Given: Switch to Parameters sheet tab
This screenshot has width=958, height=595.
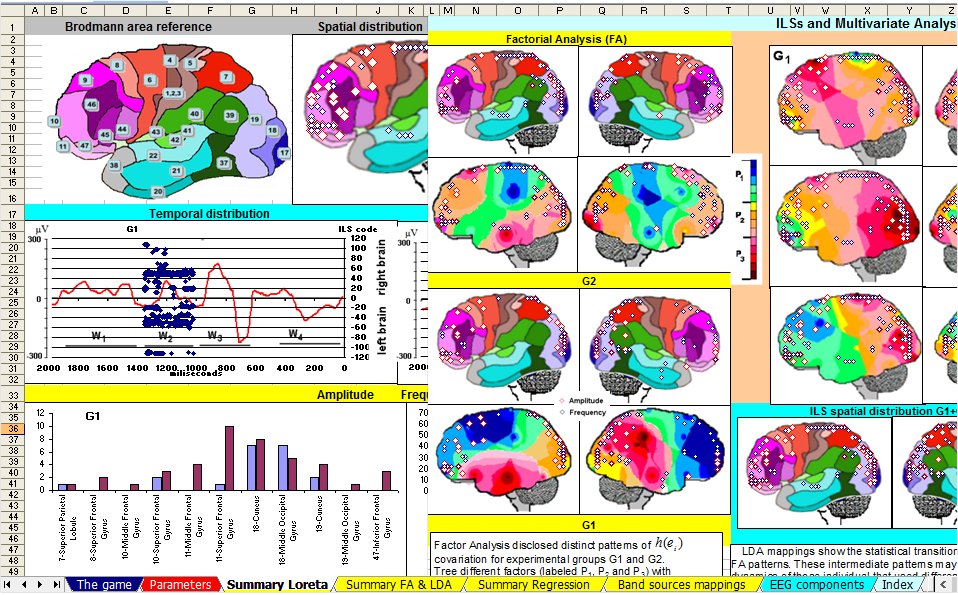Looking at the screenshot, I should tap(181, 584).
